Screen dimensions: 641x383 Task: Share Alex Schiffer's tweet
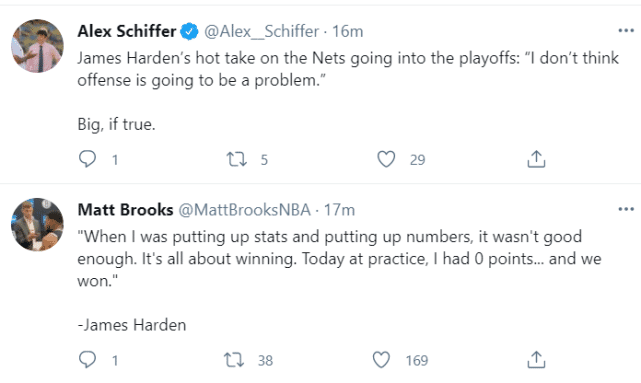tap(536, 159)
